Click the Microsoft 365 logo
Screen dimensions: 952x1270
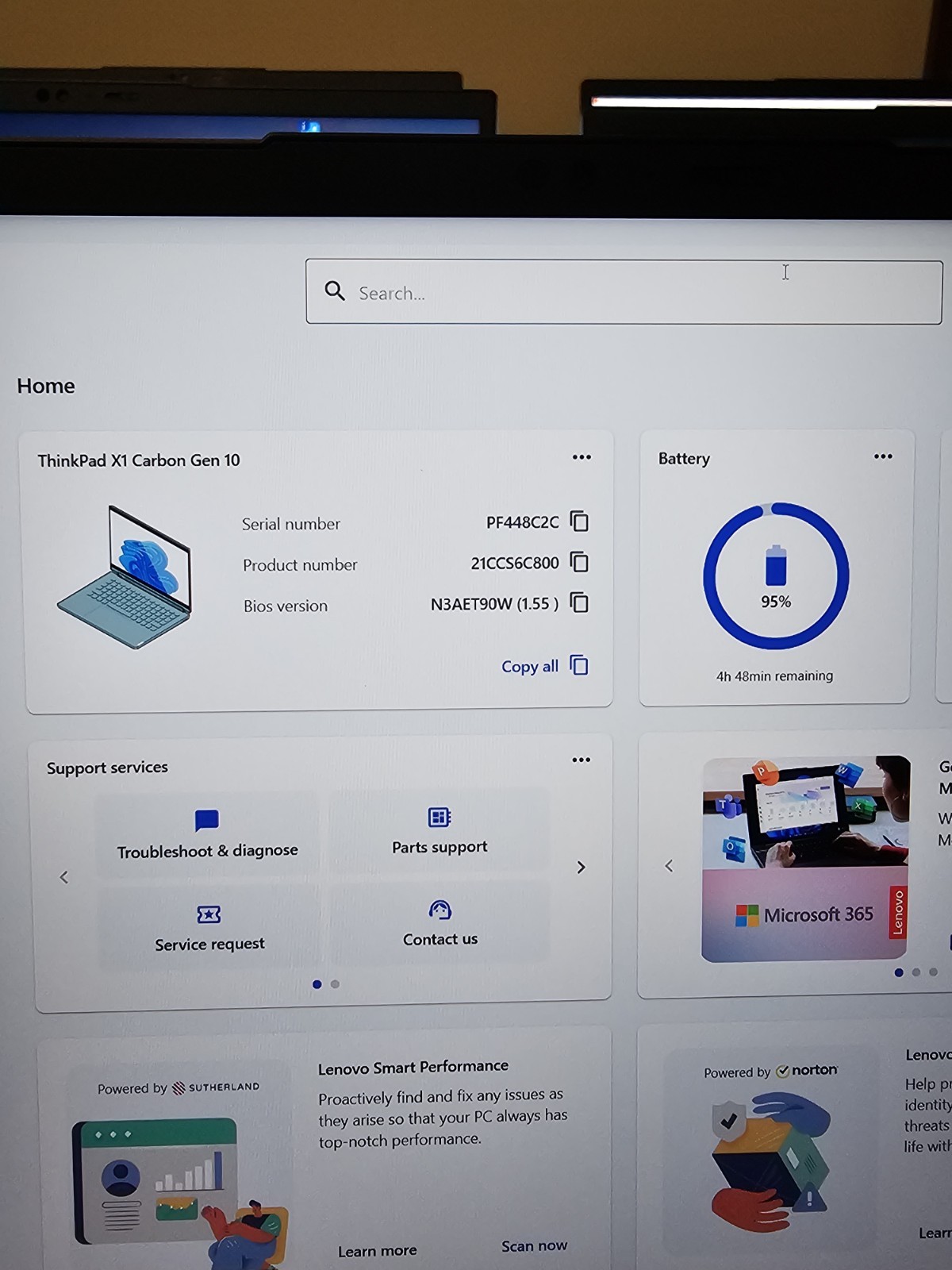804,915
